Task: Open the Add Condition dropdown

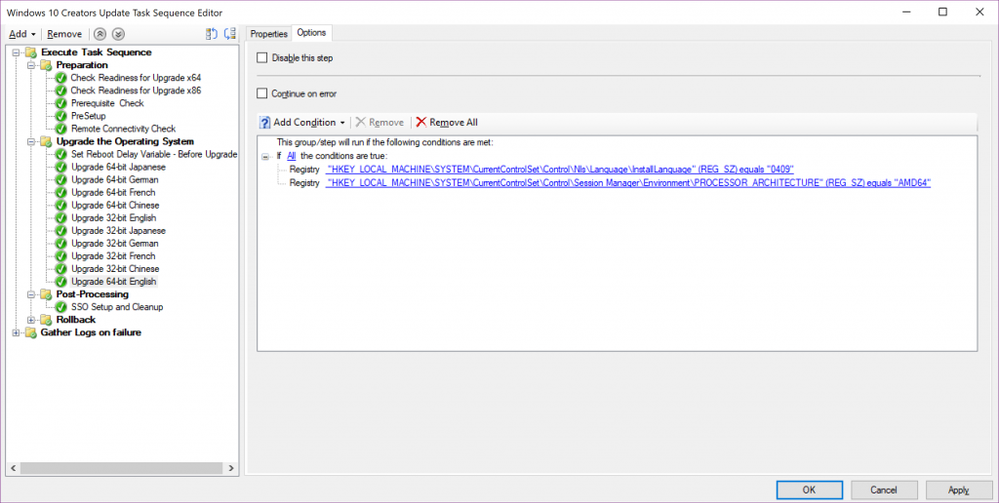Action: (309, 122)
